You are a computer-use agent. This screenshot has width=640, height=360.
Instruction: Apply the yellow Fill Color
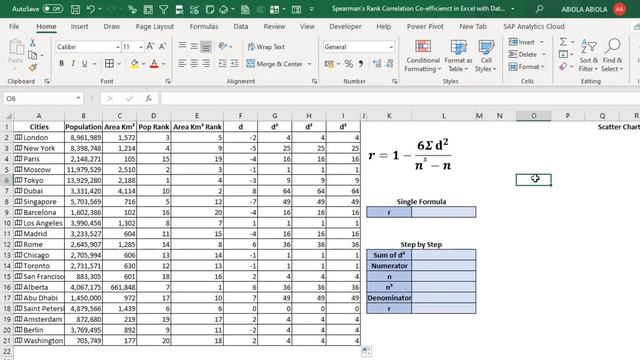click(x=134, y=64)
